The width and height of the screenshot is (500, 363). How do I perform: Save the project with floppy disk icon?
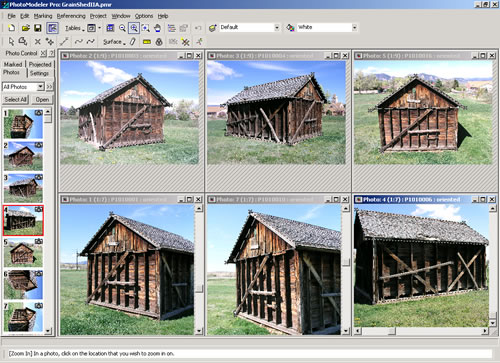pyautogui.click(x=38, y=28)
